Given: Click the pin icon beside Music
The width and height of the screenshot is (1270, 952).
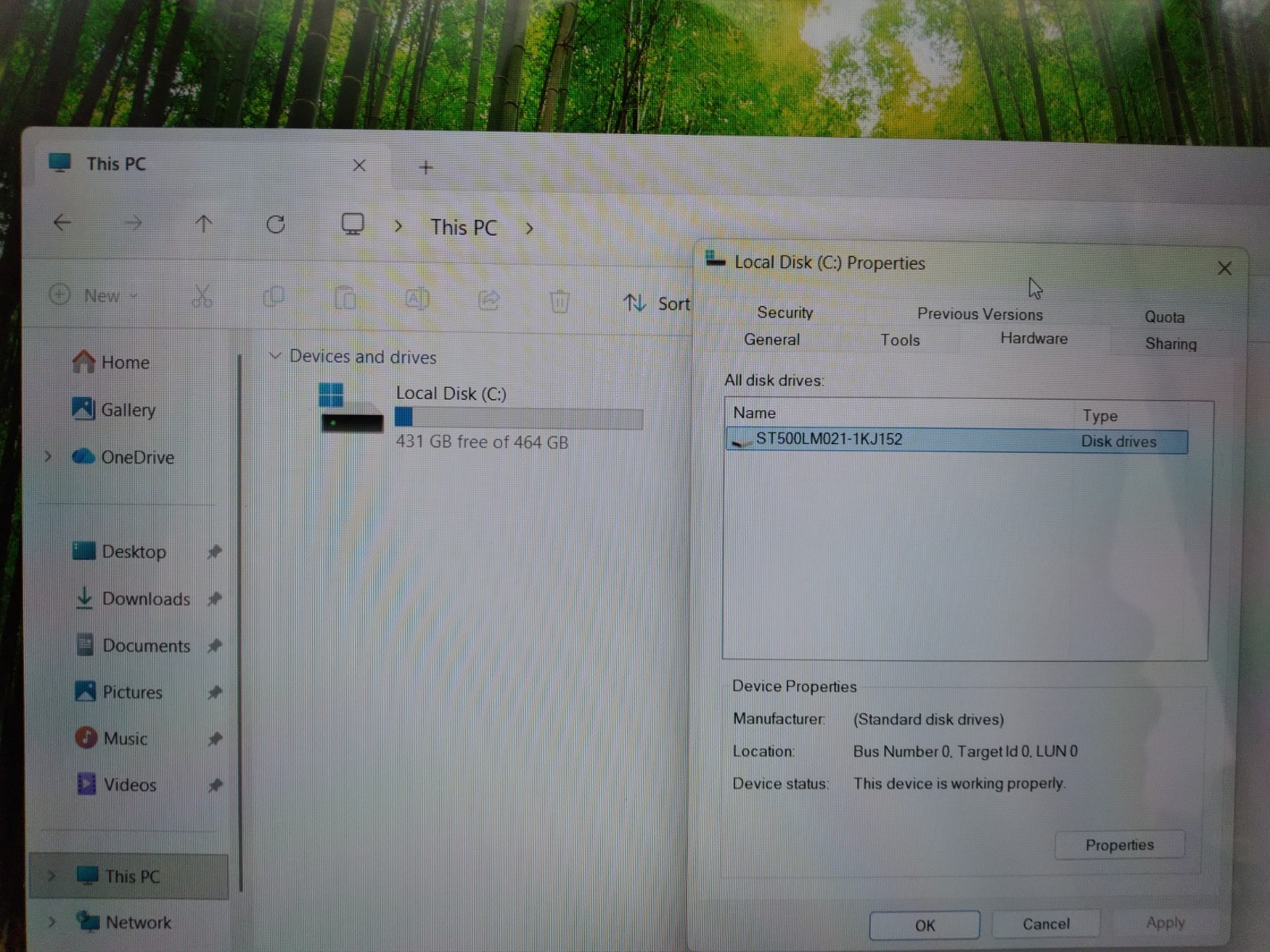Looking at the screenshot, I should coord(214,739).
